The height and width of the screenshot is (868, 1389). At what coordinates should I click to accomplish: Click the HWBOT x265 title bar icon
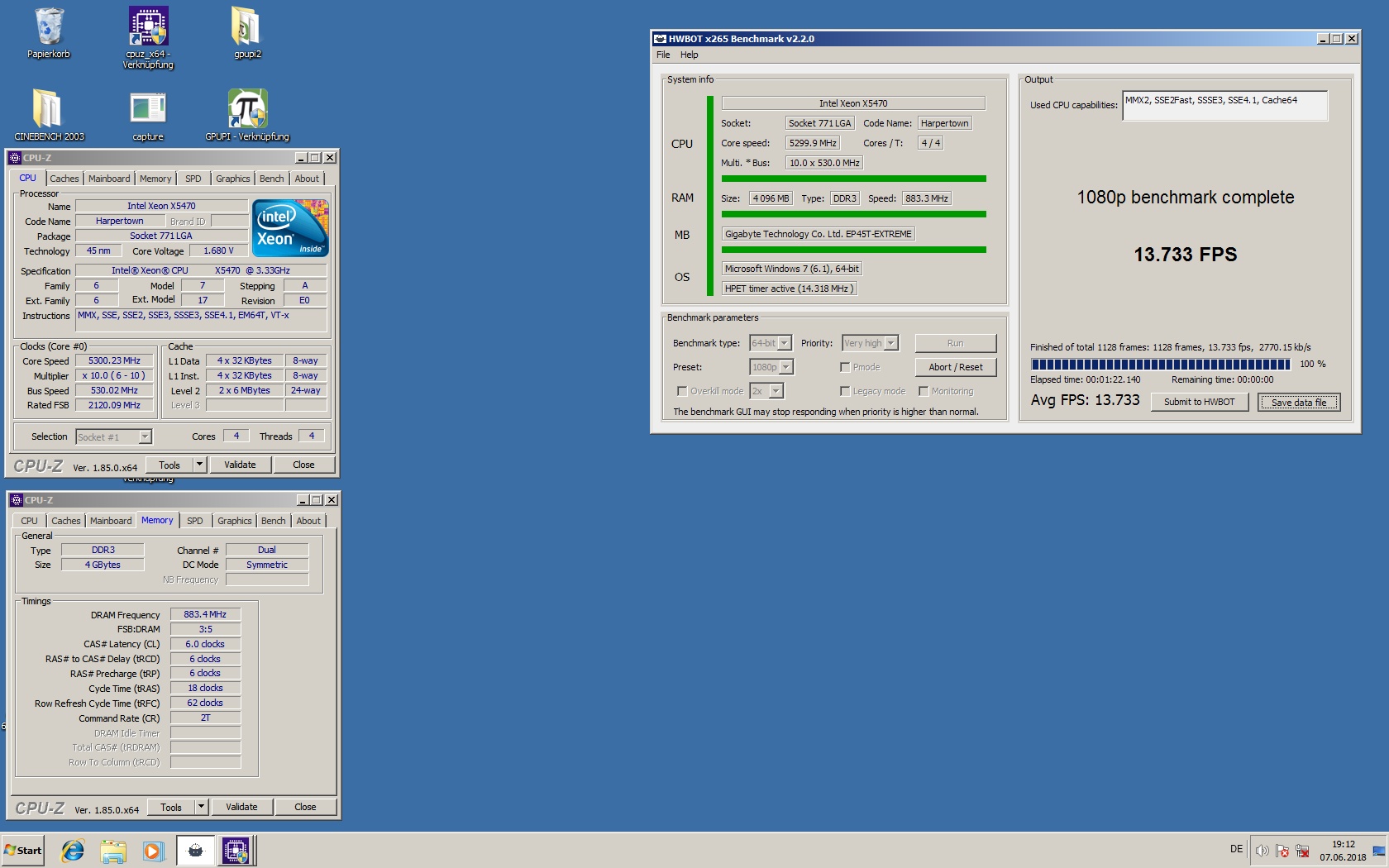click(660, 39)
